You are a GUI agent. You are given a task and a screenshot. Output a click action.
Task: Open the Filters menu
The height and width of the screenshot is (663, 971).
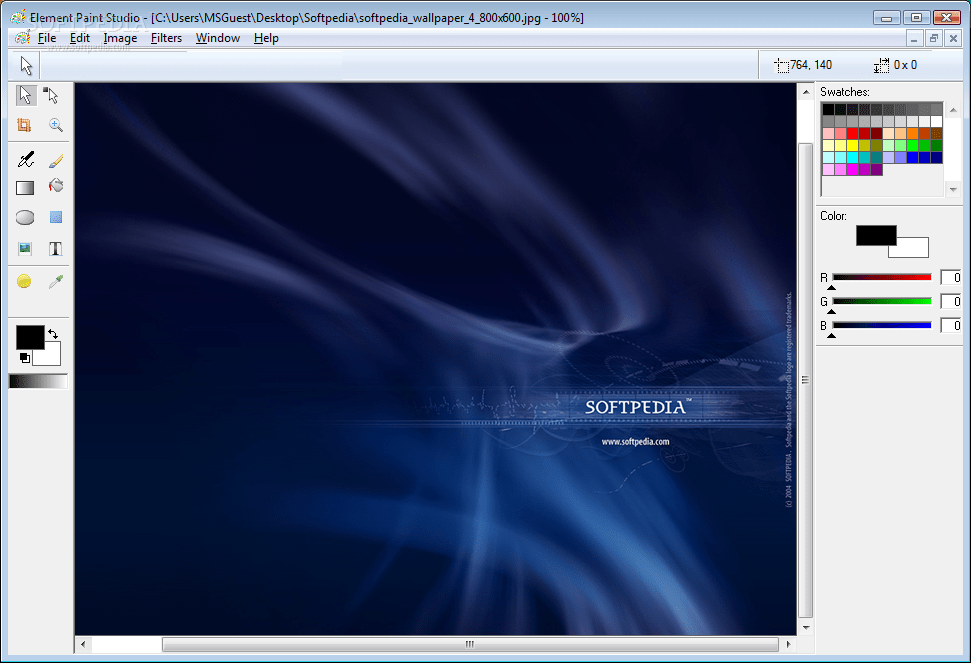[x=167, y=38]
